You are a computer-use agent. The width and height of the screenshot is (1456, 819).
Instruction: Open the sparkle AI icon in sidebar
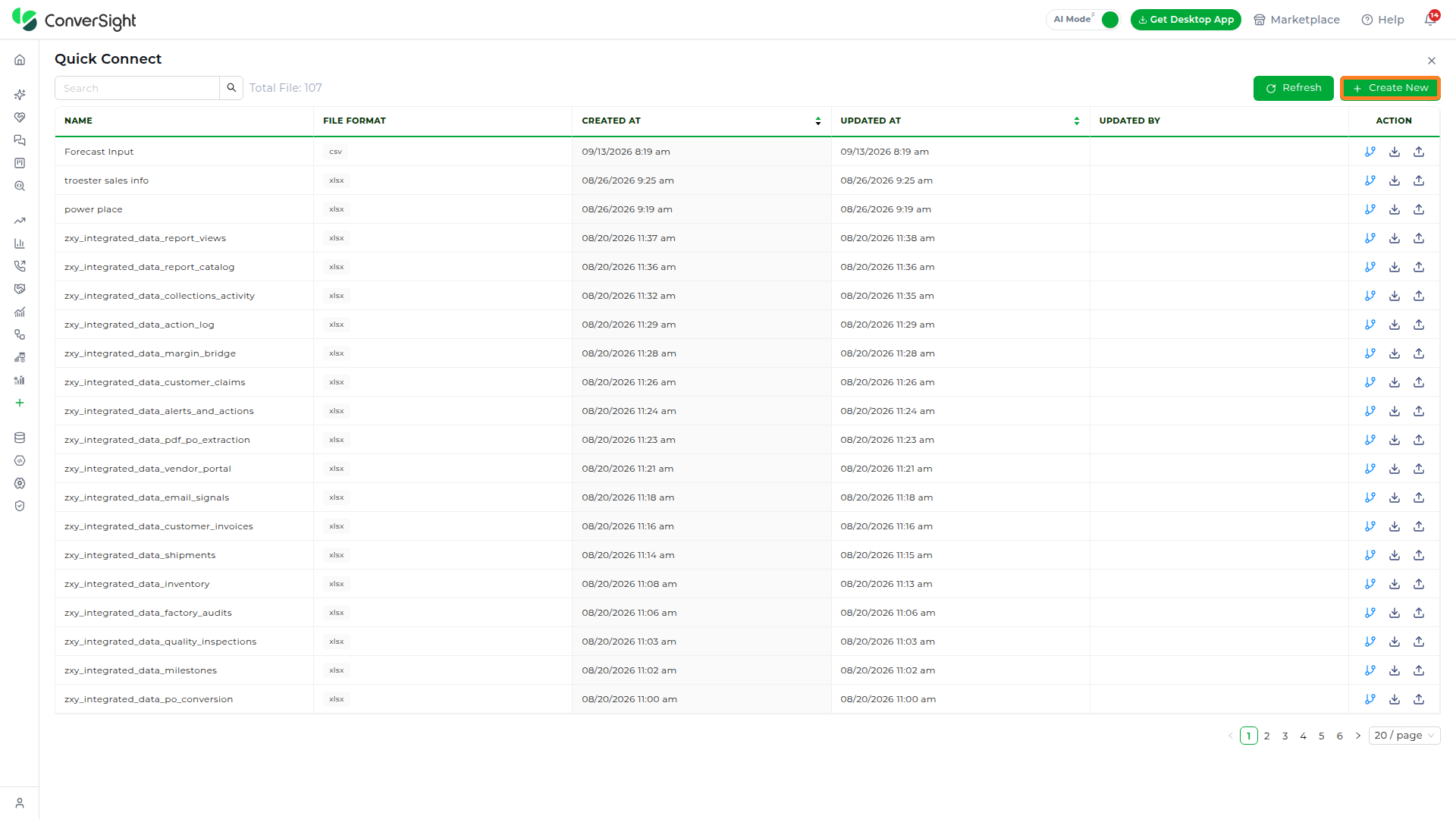click(x=20, y=95)
